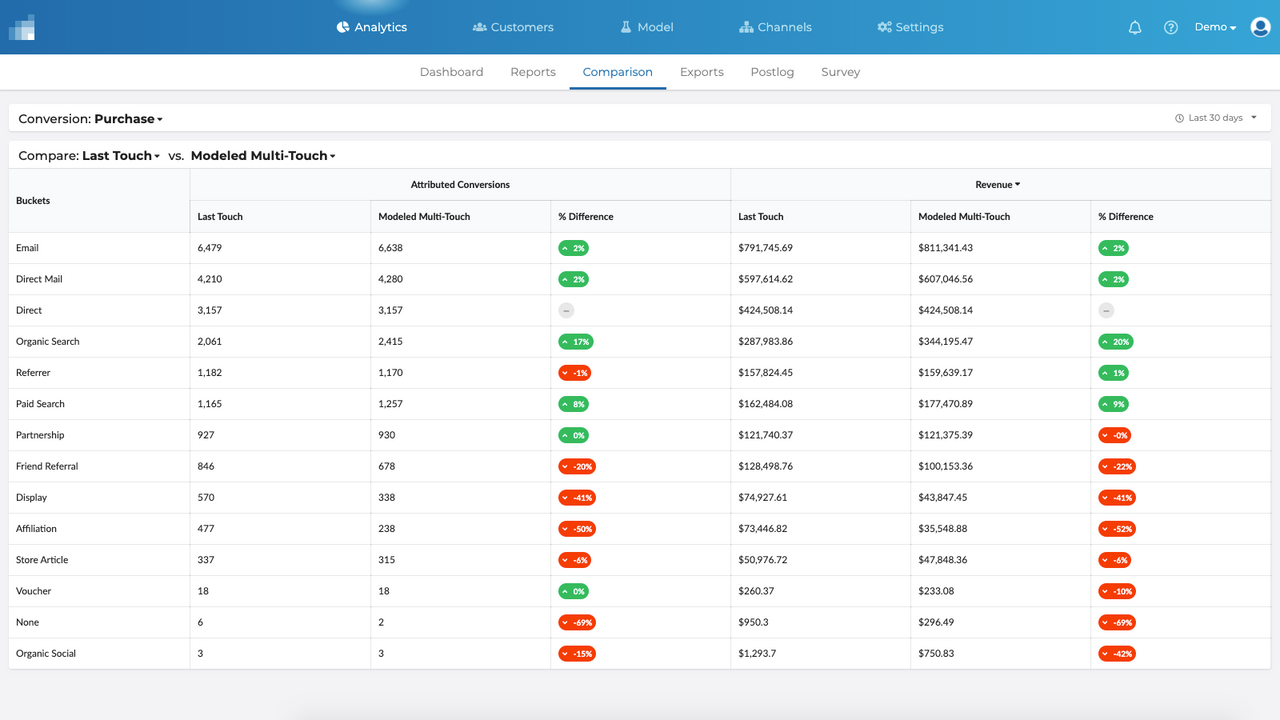The image size is (1280, 720).
Task: Open notifications via the bell icon
Action: (x=1135, y=27)
